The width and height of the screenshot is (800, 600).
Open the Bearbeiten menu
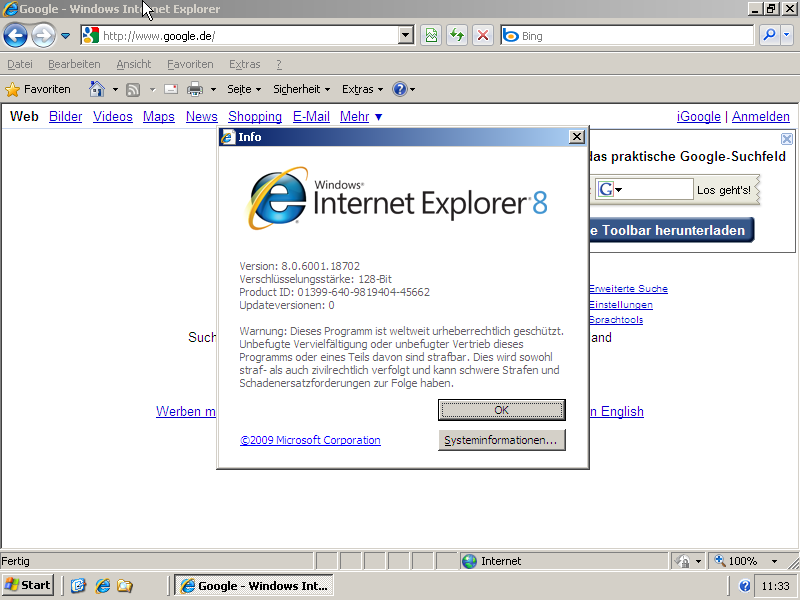point(74,64)
